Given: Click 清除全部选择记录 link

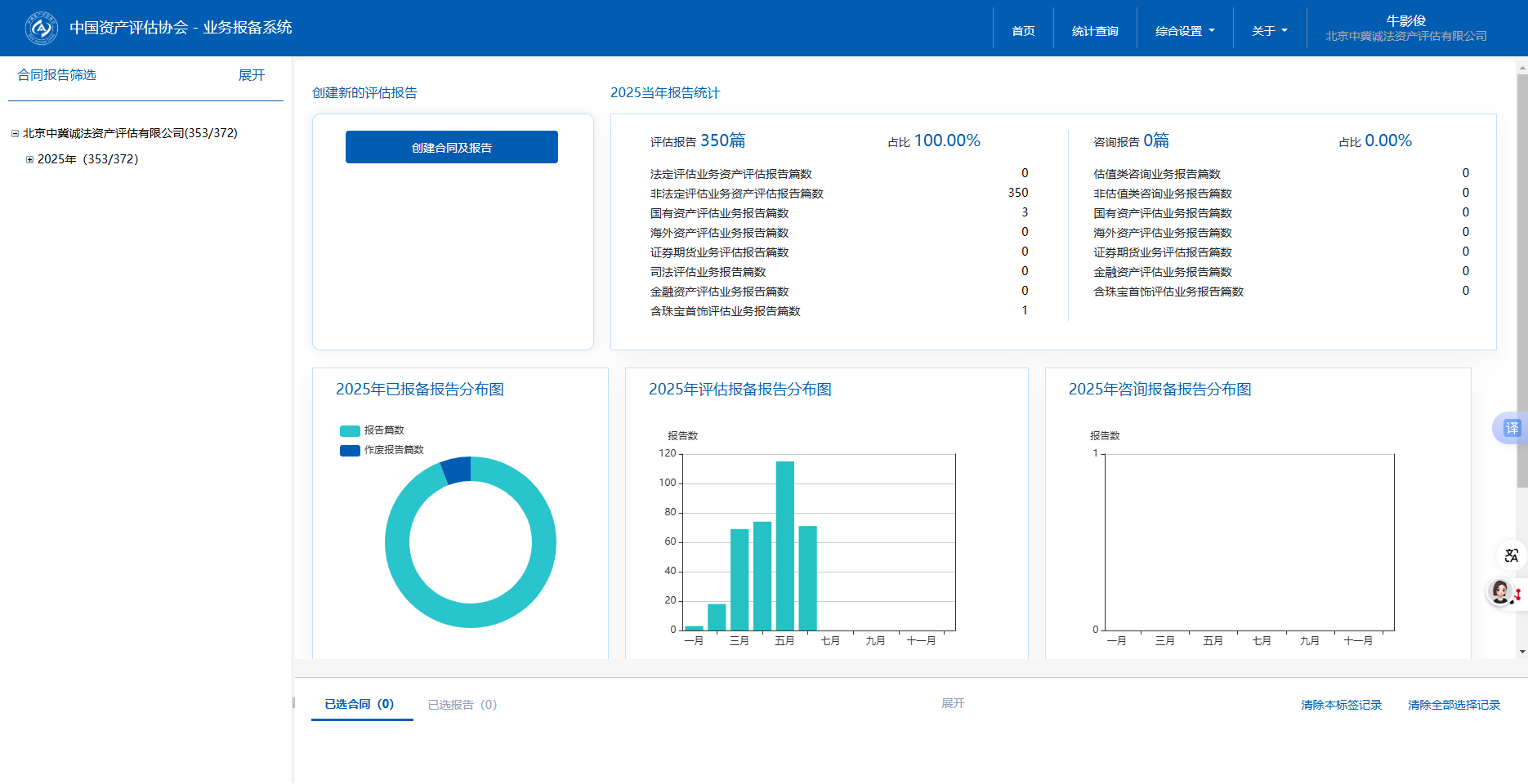Looking at the screenshot, I should pyautogui.click(x=1454, y=705).
